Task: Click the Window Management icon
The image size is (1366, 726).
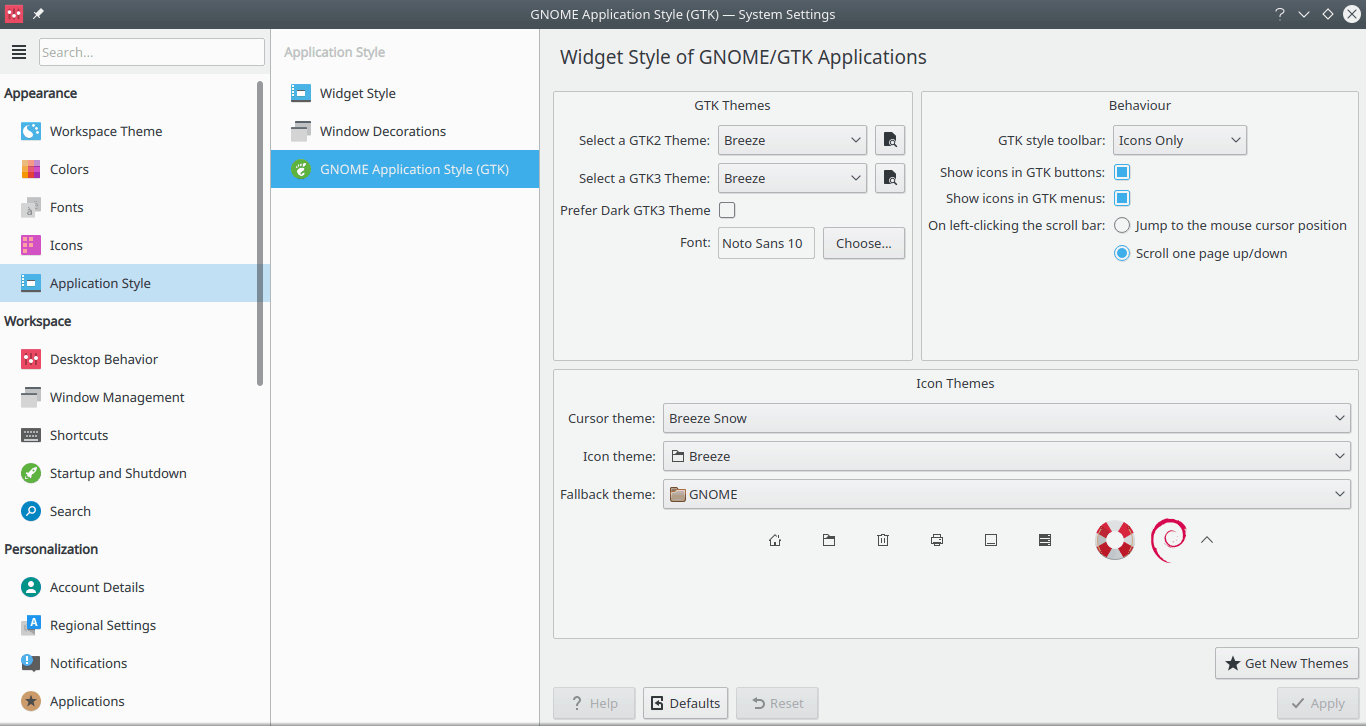Action: [31, 397]
